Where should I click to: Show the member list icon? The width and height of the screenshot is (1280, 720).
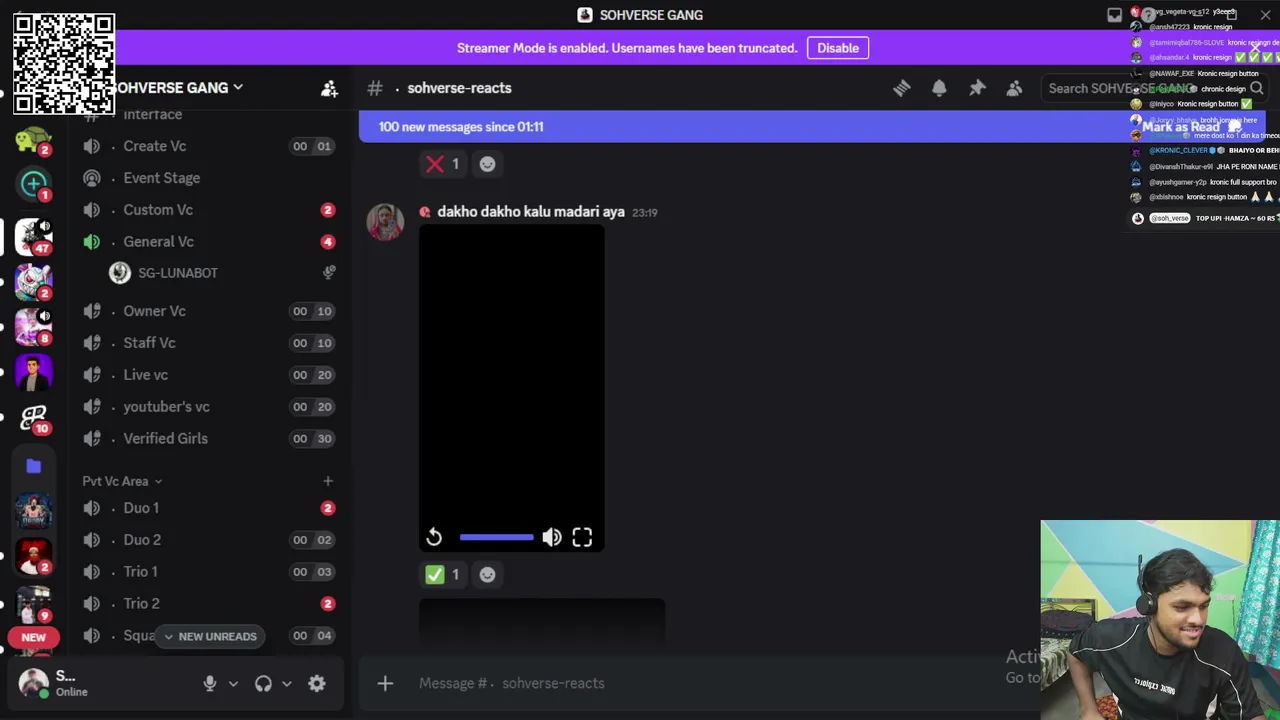click(1014, 88)
